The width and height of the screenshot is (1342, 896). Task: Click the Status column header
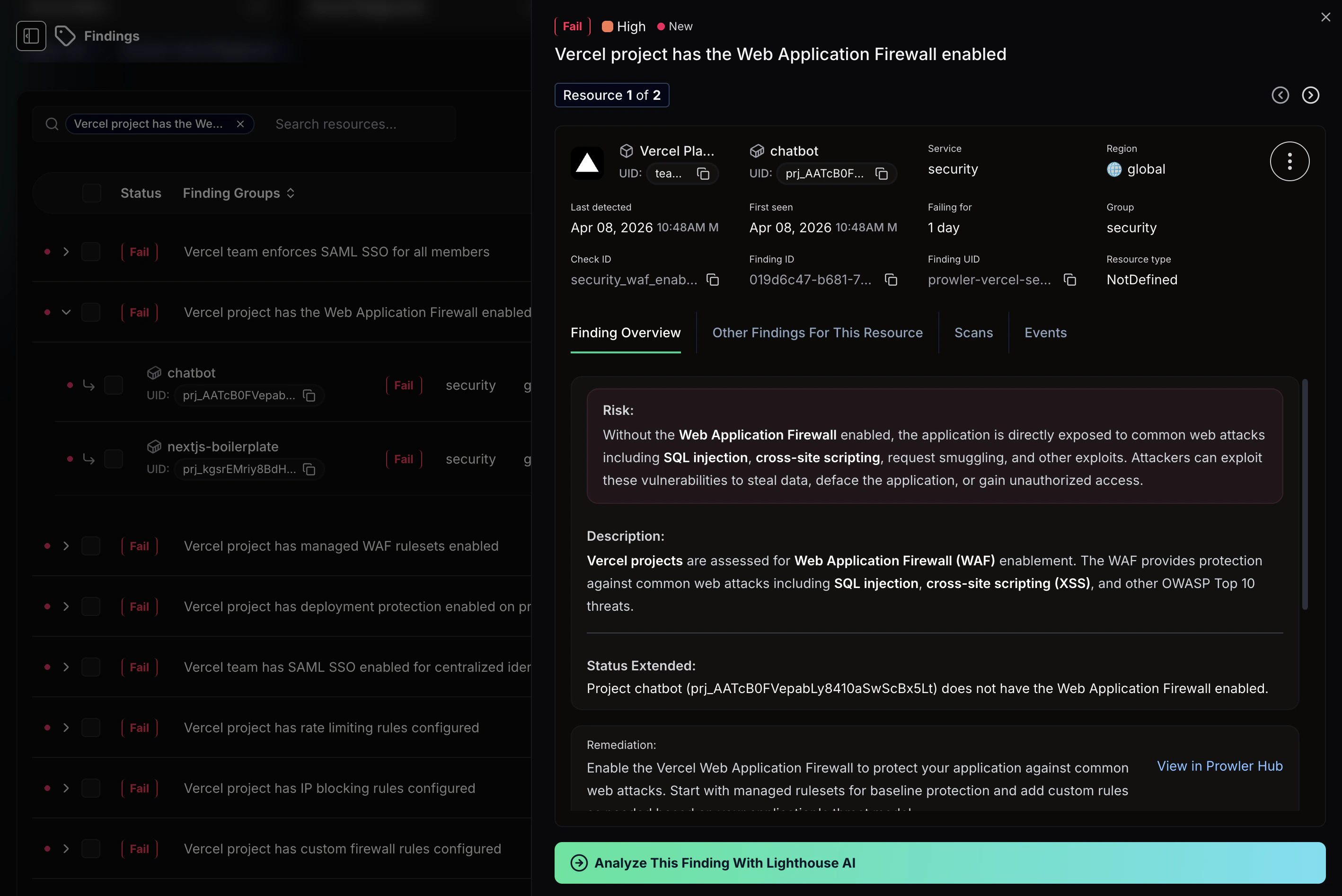point(141,193)
